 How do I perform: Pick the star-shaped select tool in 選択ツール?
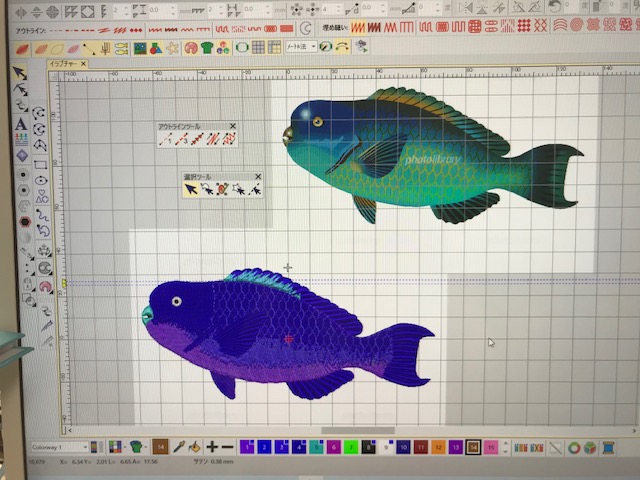(238, 189)
